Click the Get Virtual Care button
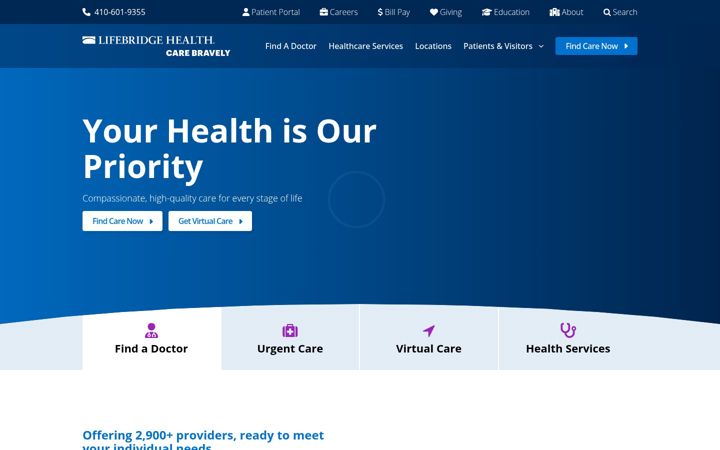Viewport: 720px width, 450px height. pos(210,221)
